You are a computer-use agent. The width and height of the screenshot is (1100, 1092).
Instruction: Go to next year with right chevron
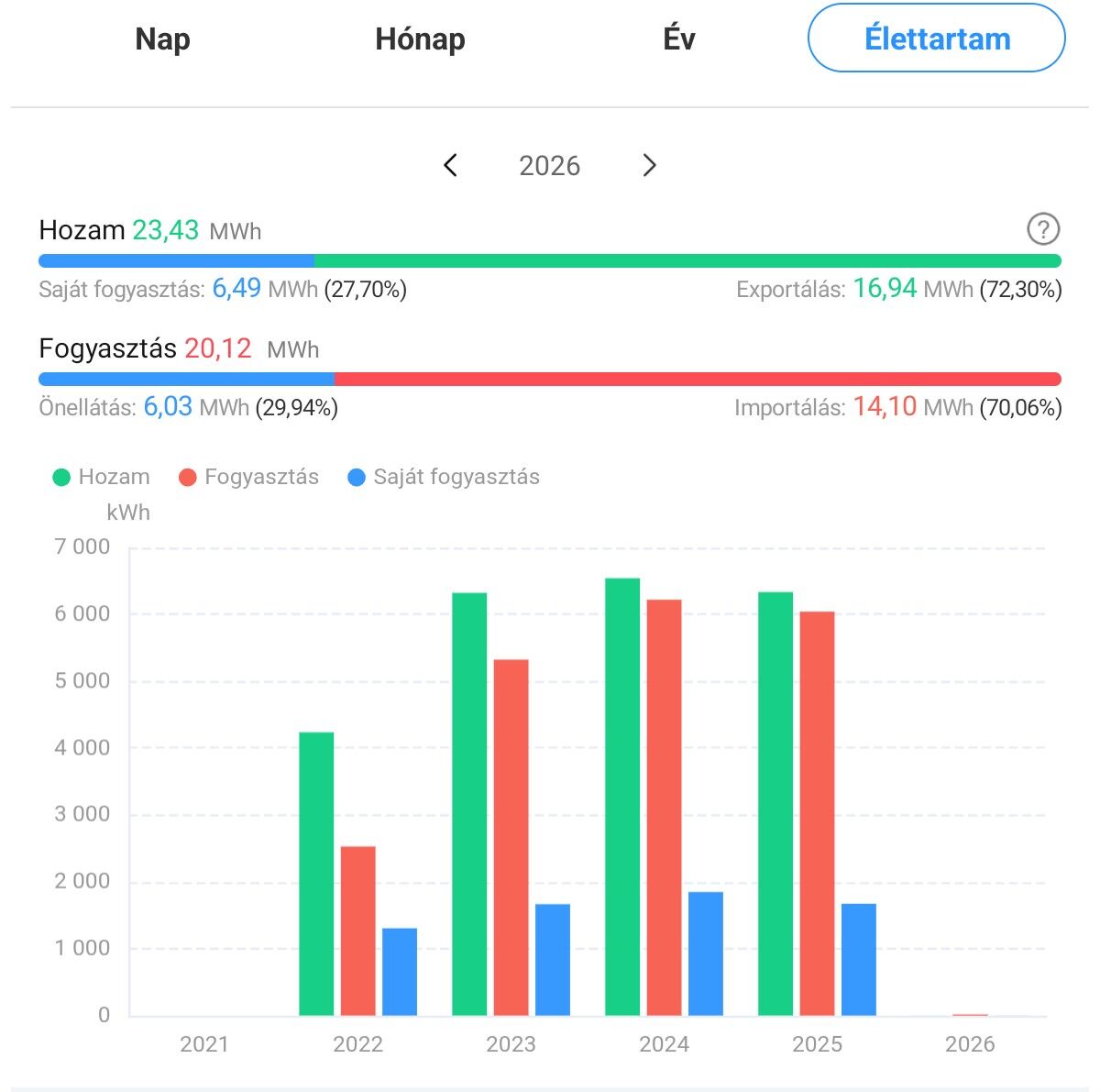point(649,165)
